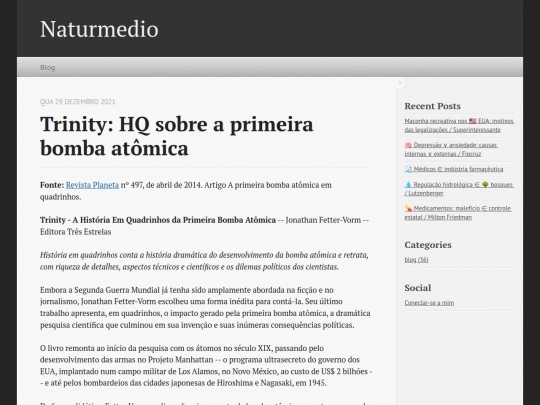Open the Blog menu item
The image size is (540, 405).
(48, 67)
